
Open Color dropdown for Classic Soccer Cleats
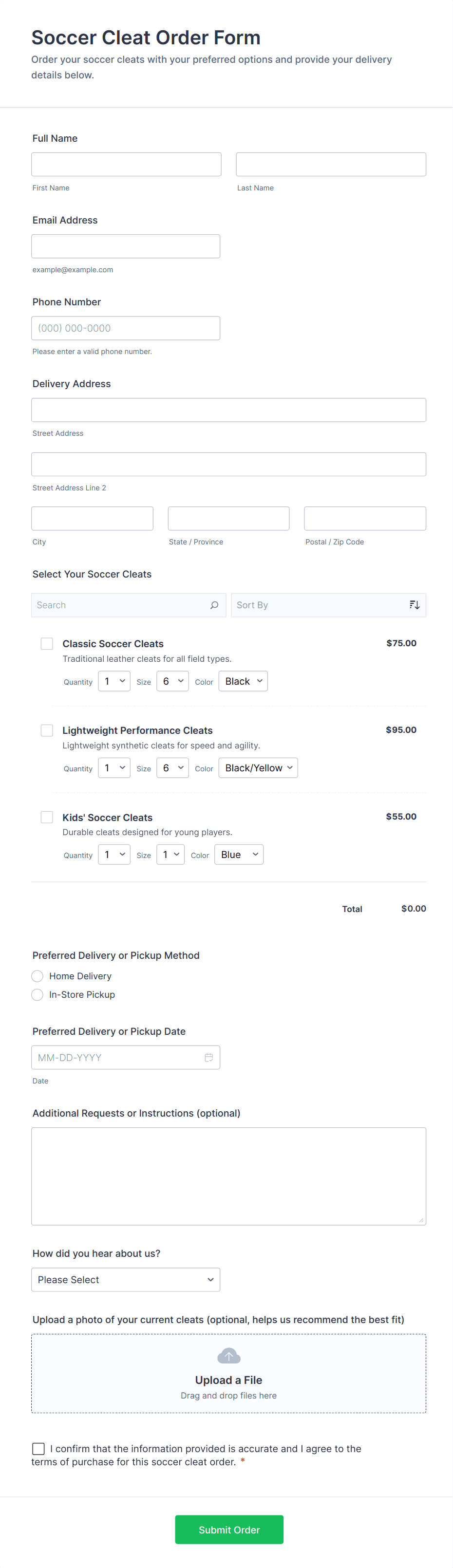(x=243, y=681)
